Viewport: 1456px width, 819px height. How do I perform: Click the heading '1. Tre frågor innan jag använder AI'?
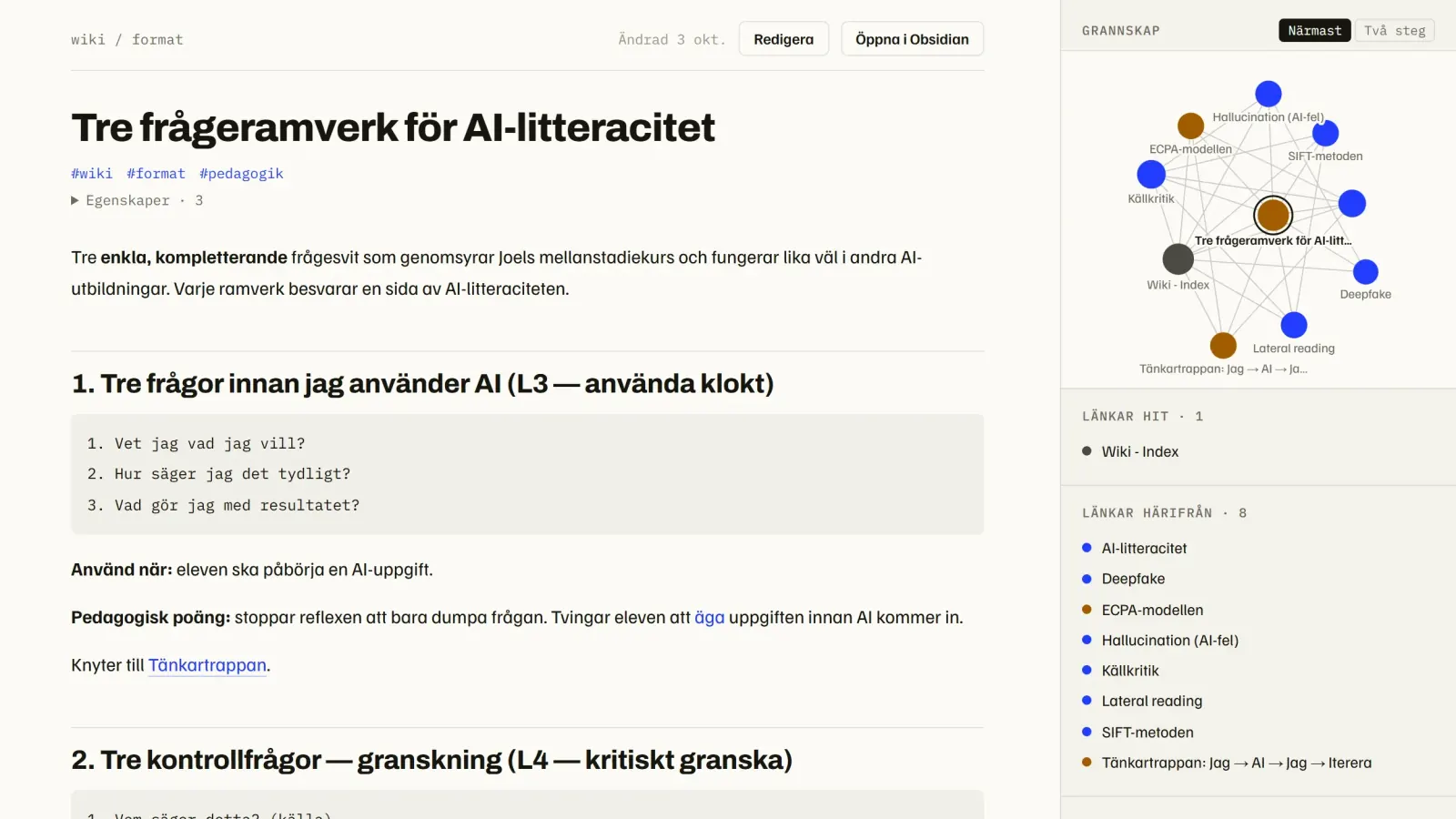[x=422, y=383]
